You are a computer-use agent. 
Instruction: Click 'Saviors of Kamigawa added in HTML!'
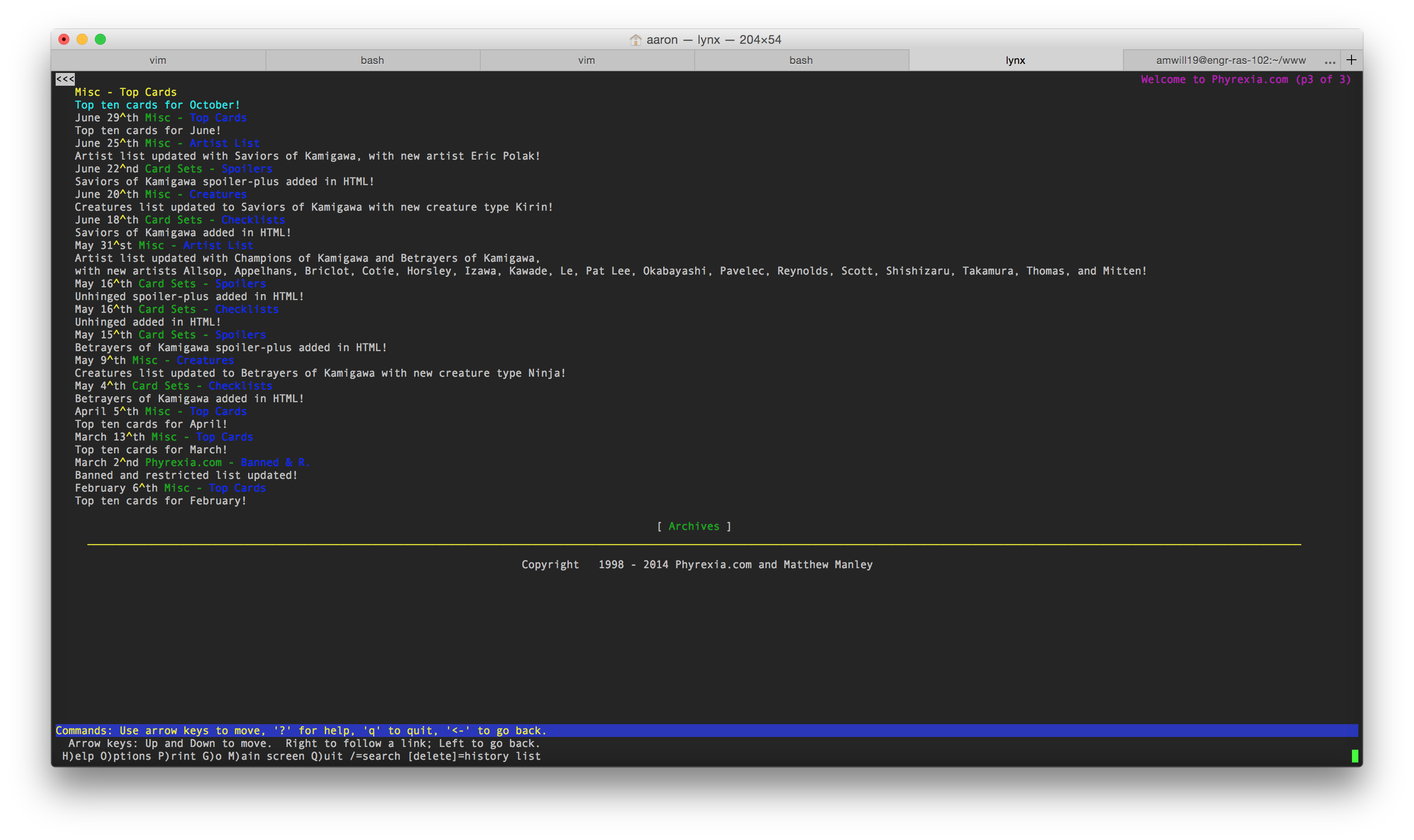point(183,232)
